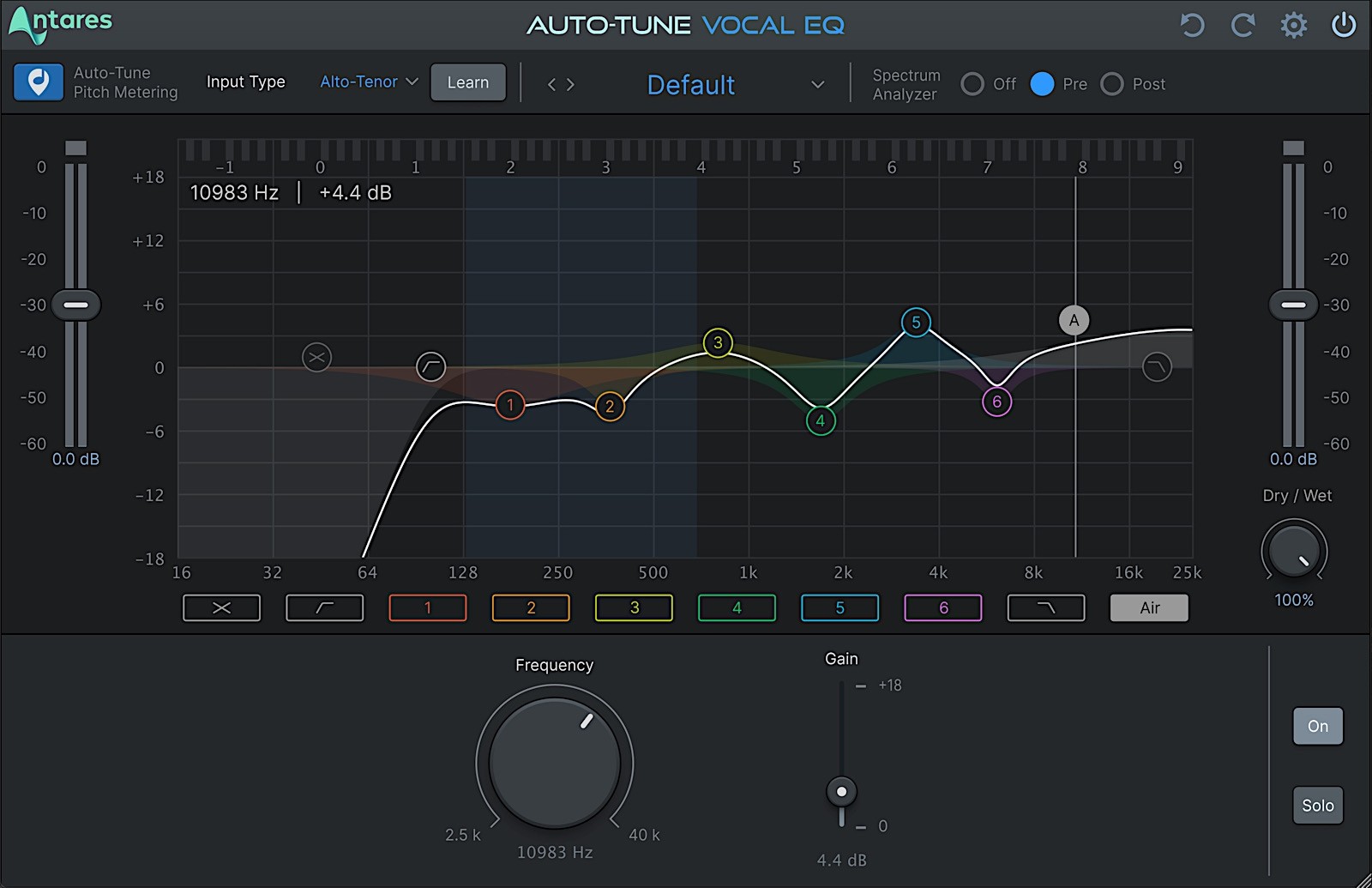
Task: Click the '+4.4 dB' readout in graph
Action: click(355, 192)
